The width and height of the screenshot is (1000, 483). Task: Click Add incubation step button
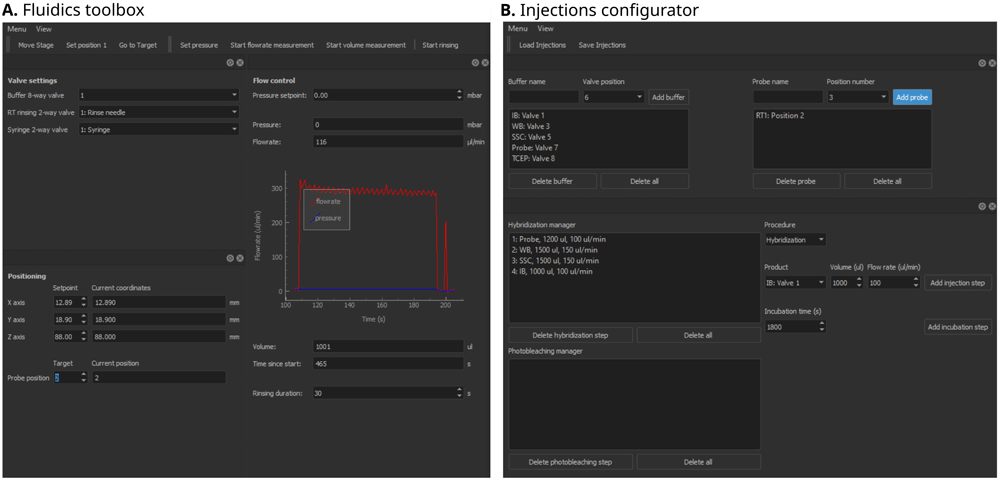957,327
